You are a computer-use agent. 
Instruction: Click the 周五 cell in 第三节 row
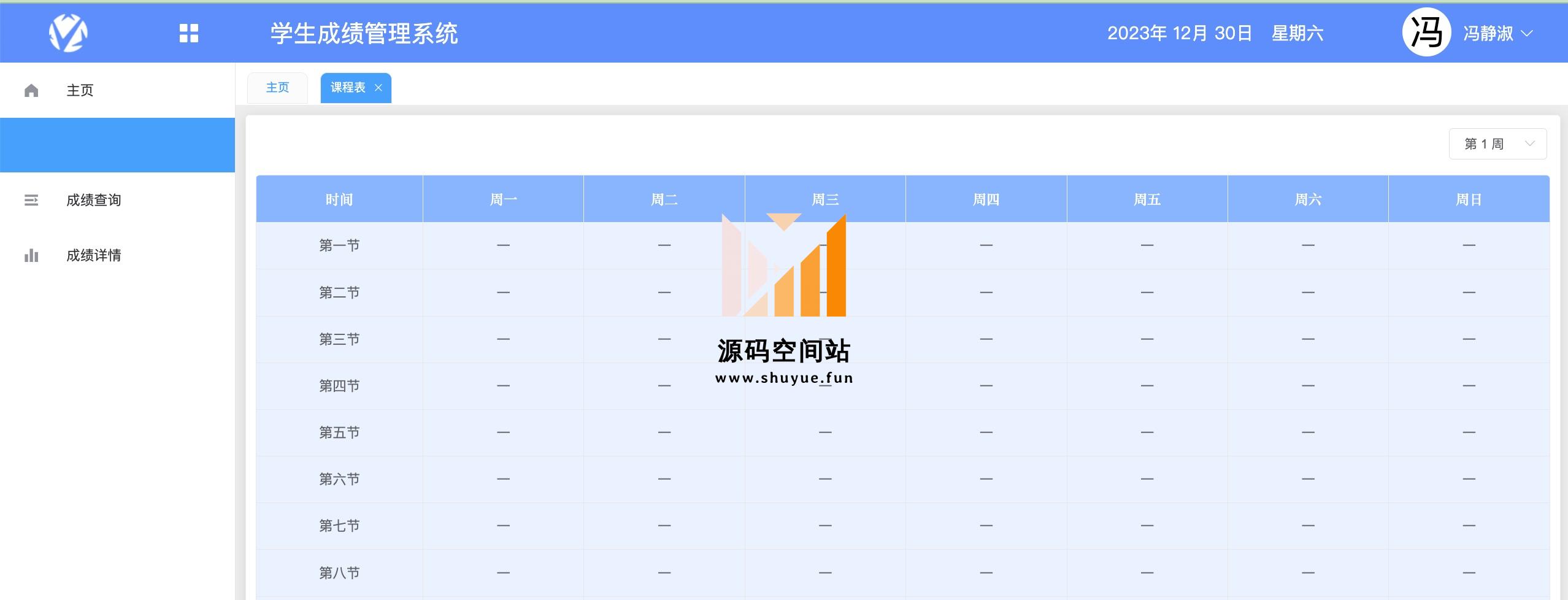[1147, 339]
